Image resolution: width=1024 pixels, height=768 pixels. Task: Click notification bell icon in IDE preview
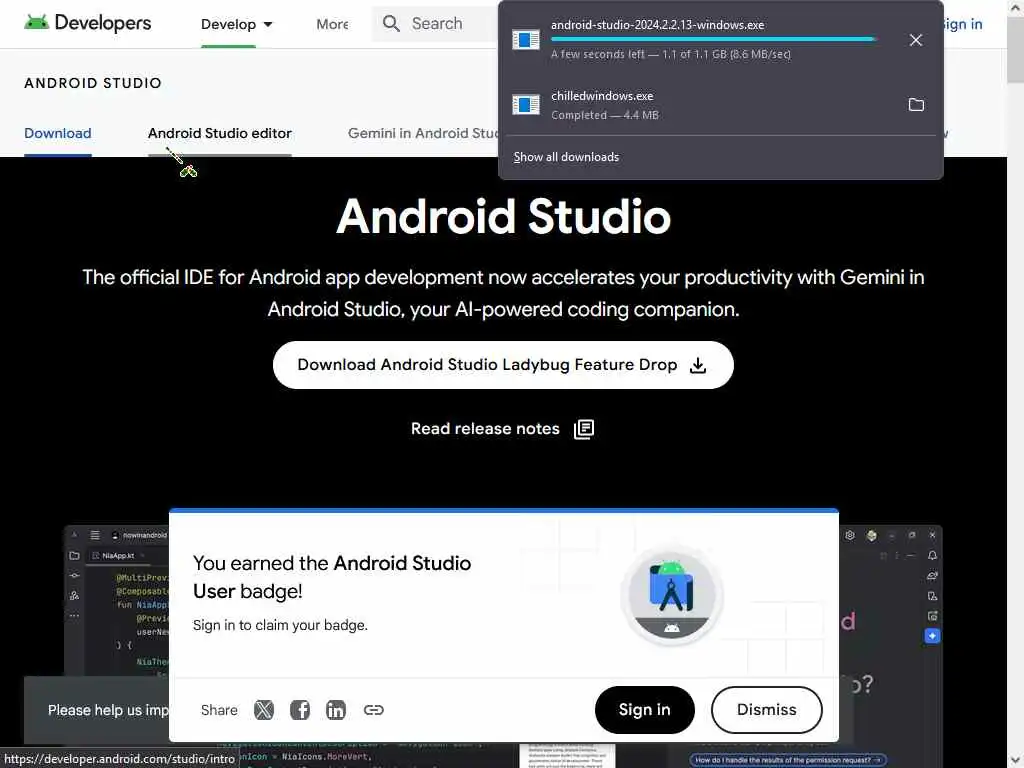pos(933,555)
